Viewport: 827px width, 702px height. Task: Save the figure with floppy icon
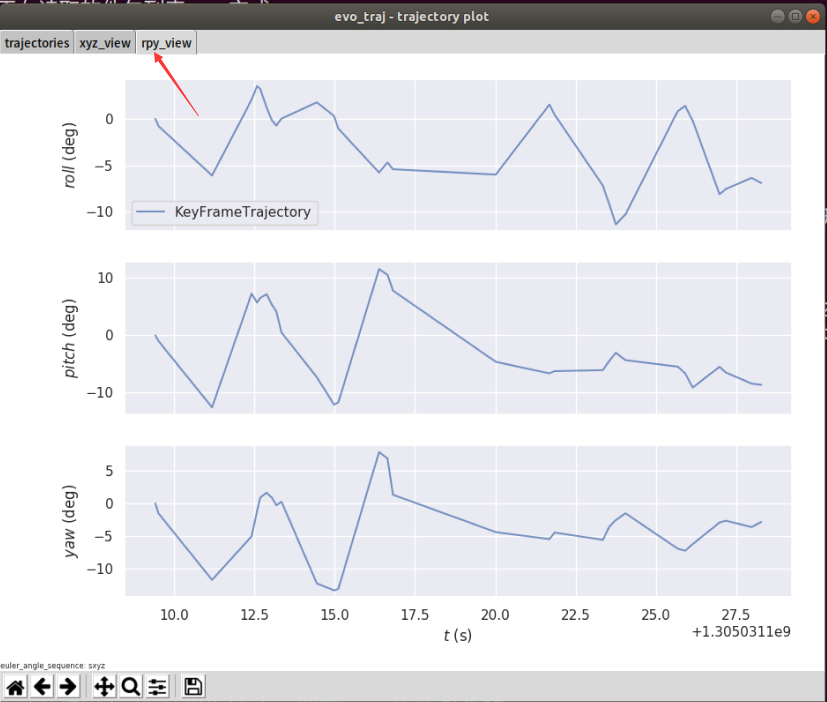[x=193, y=687]
